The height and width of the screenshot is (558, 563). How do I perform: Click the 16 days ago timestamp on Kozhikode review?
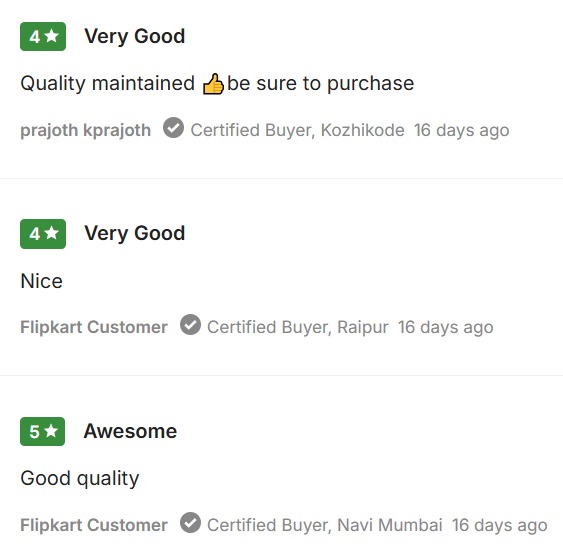[461, 130]
